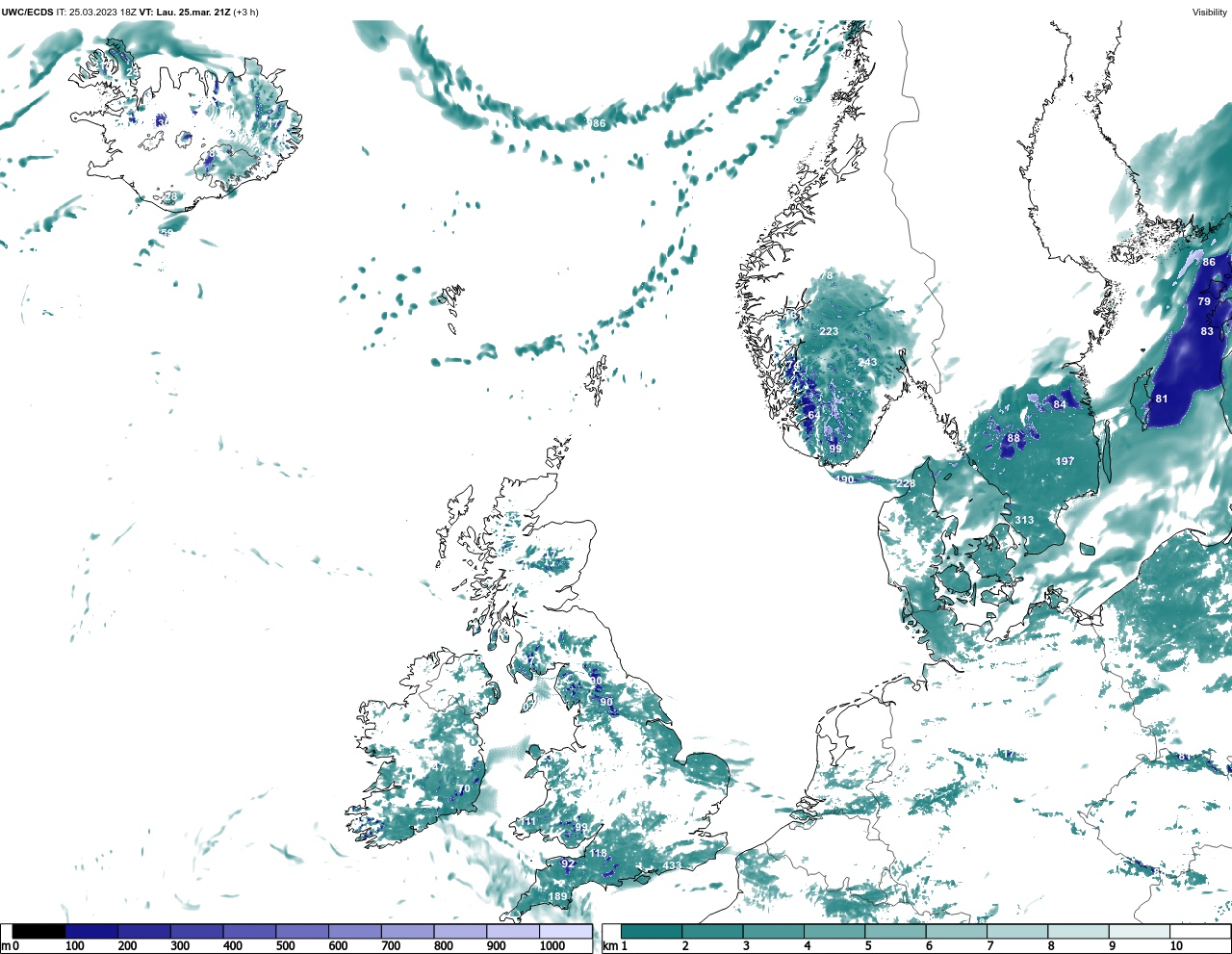Click the 6–7 km light teal swatch

click(956, 932)
